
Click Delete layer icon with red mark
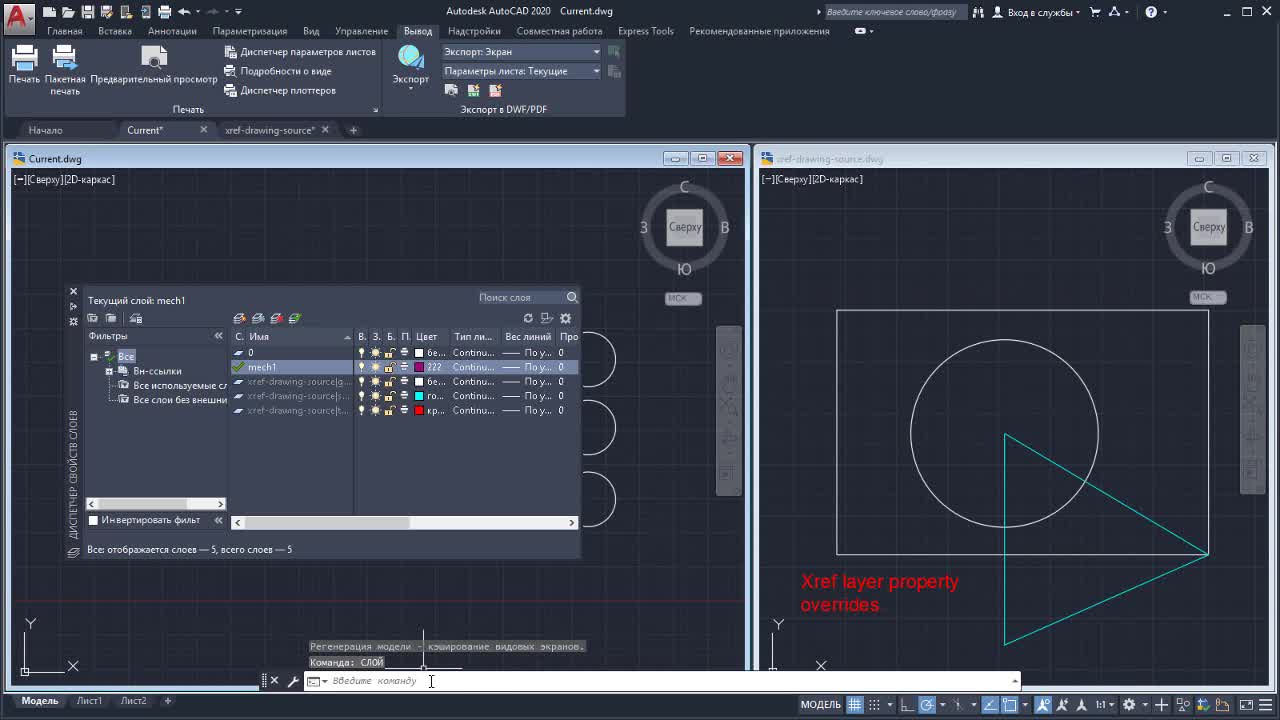coord(277,318)
